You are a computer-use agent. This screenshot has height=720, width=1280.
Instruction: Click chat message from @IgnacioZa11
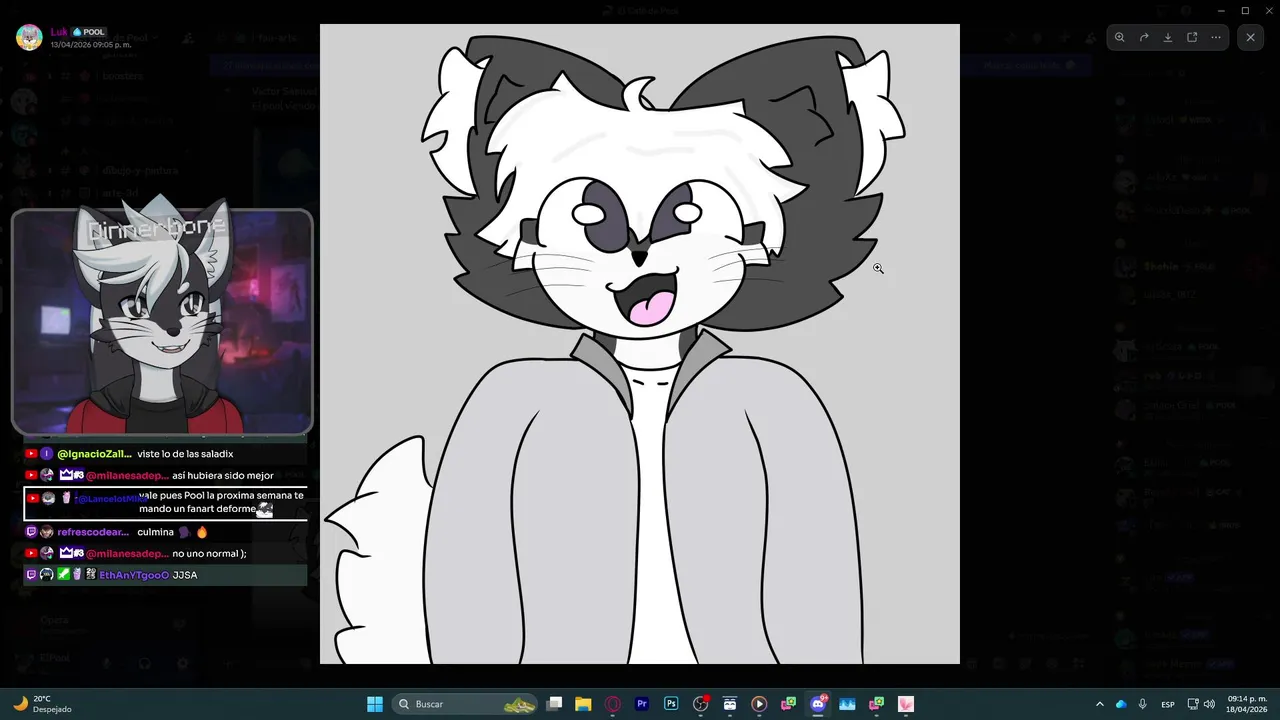point(165,454)
